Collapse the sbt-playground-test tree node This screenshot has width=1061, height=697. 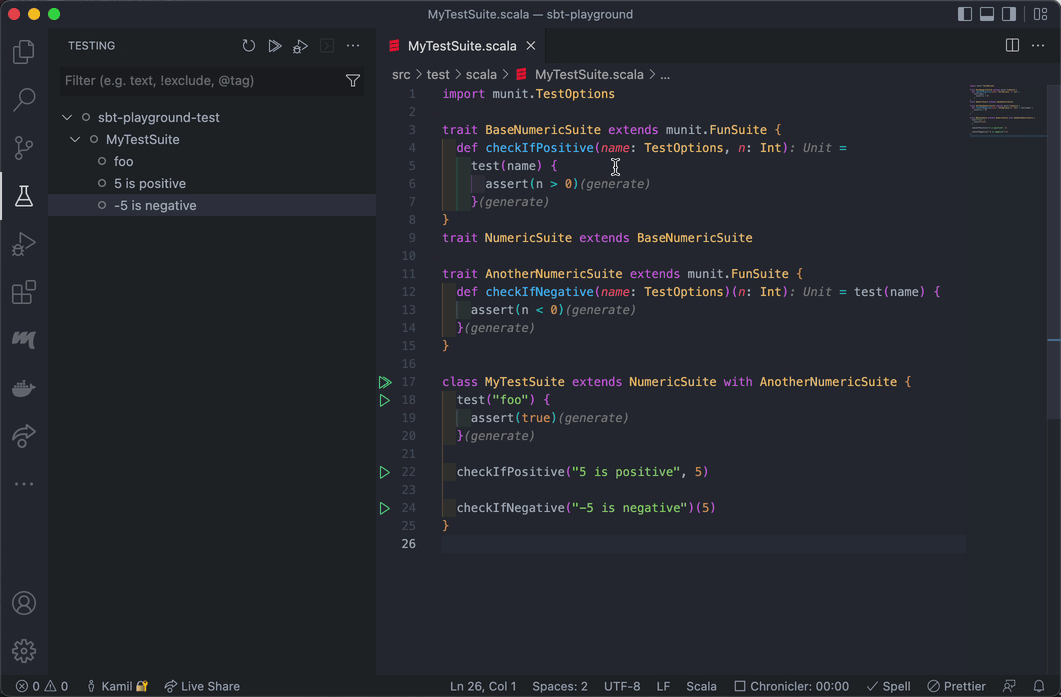point(67,117)
